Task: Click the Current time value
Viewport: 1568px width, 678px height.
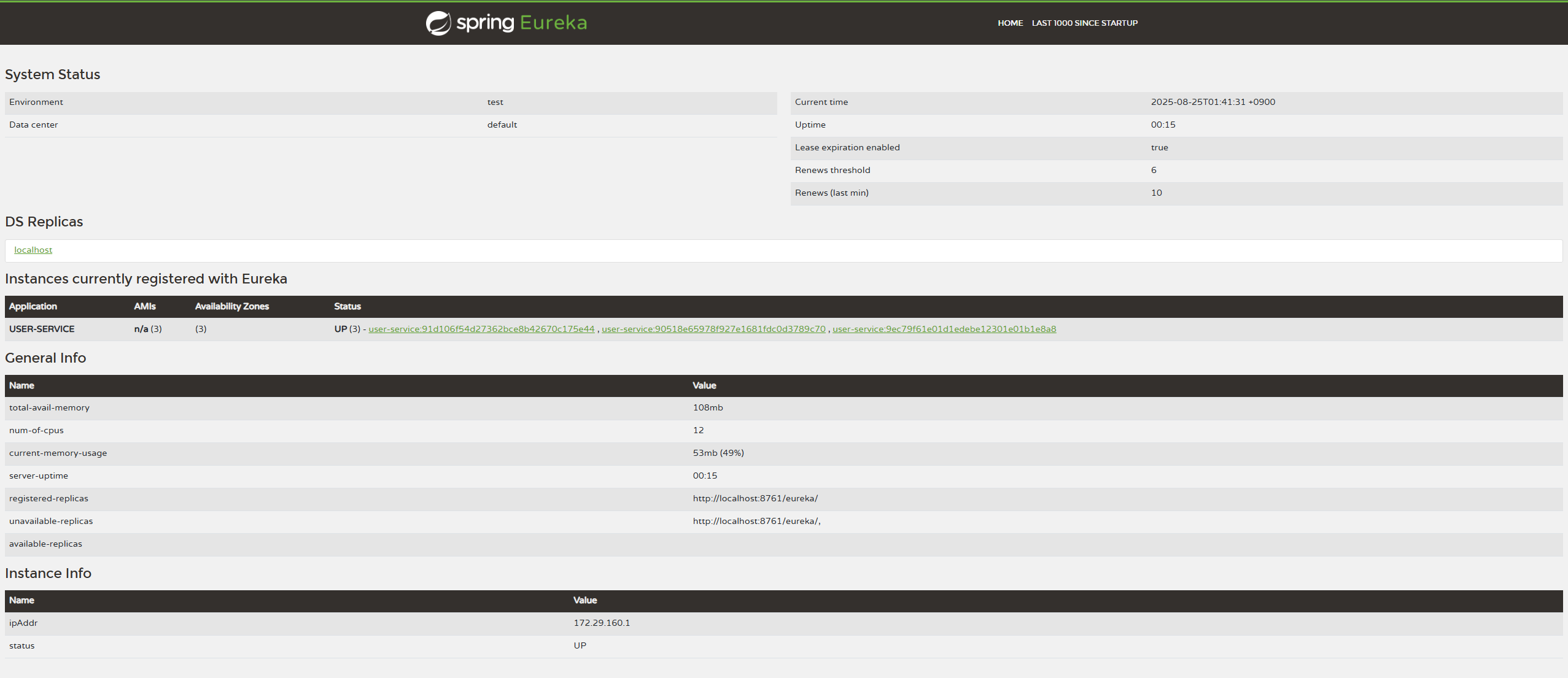Action: tap(1213, 102)
